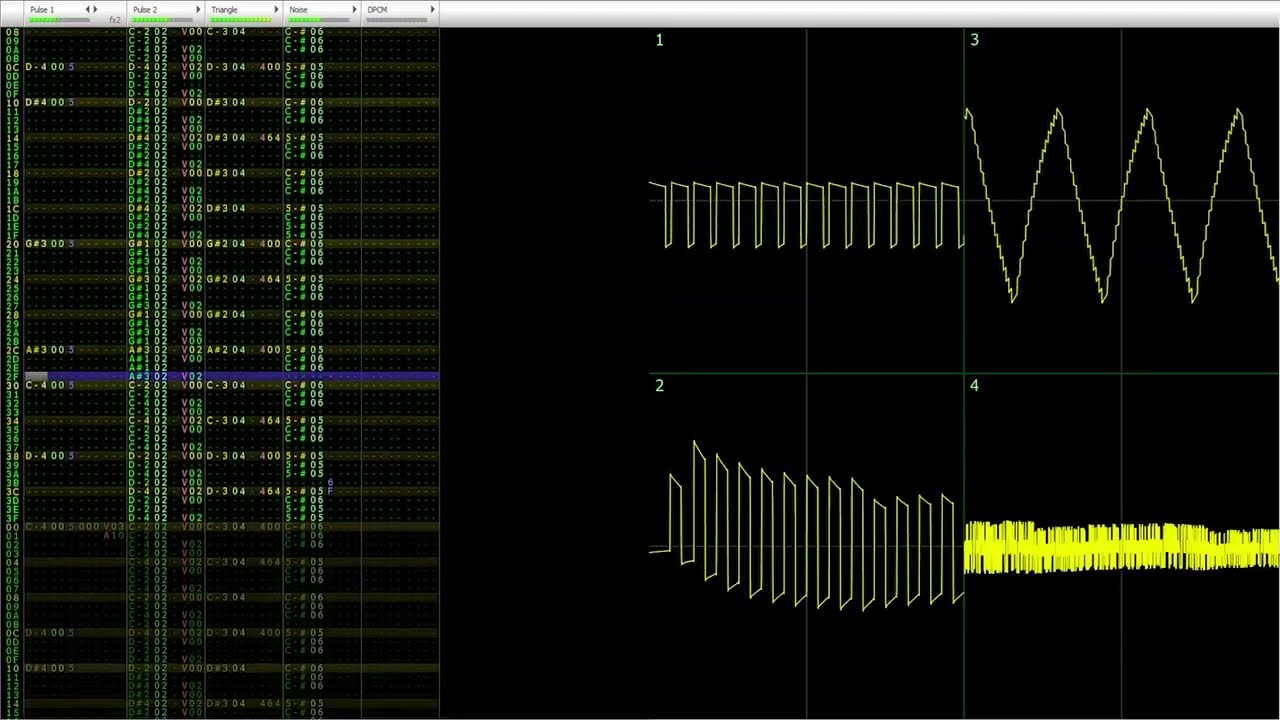Click row number 3C in pattern editor
Screen dimensions: 1280x720
click(x=13, y=491)
